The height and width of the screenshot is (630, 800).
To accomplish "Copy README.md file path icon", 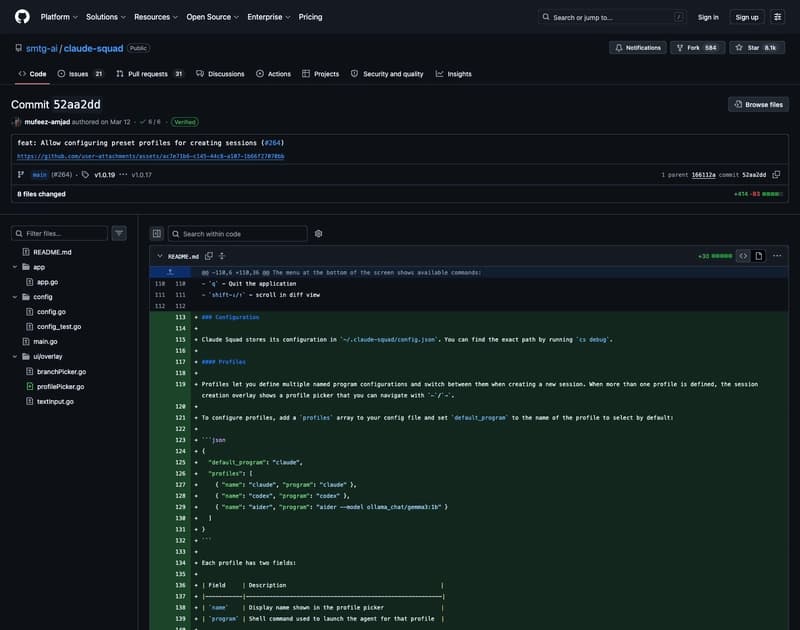I will (209, 256).
